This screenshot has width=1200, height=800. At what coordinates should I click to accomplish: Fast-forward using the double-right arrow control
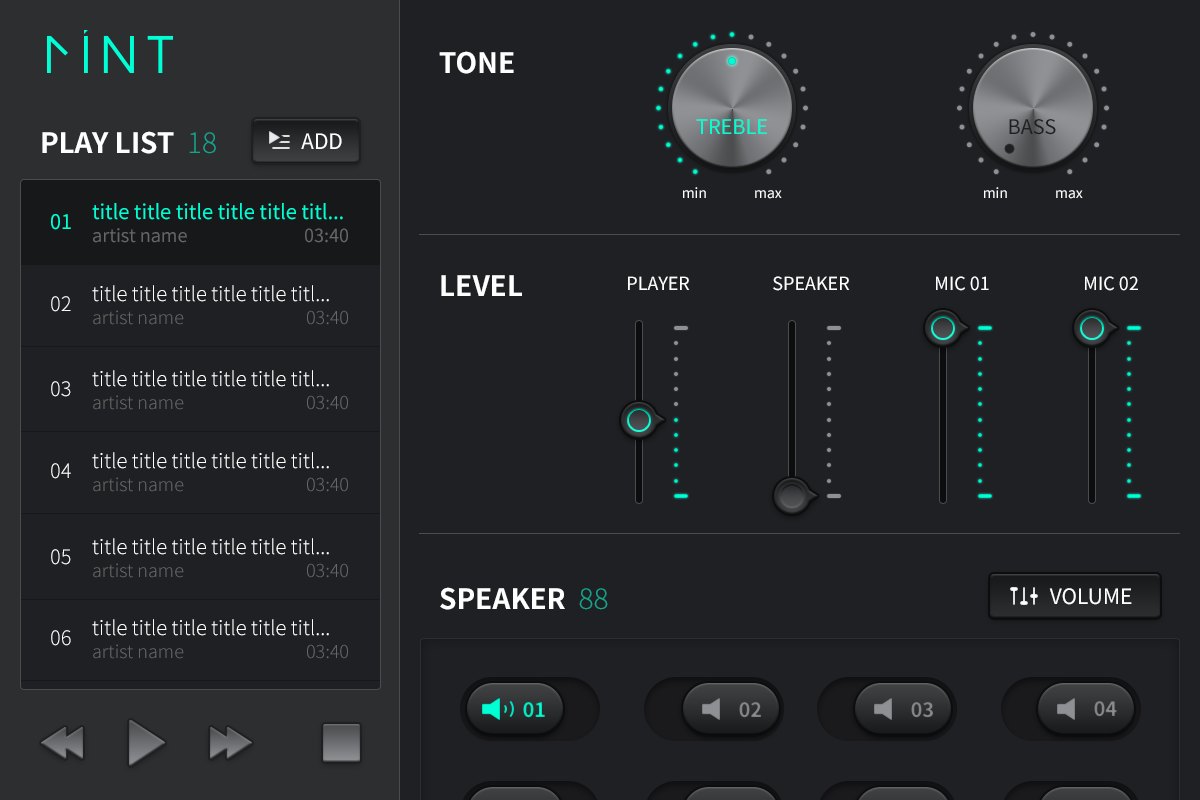click(x=231, y=743)
